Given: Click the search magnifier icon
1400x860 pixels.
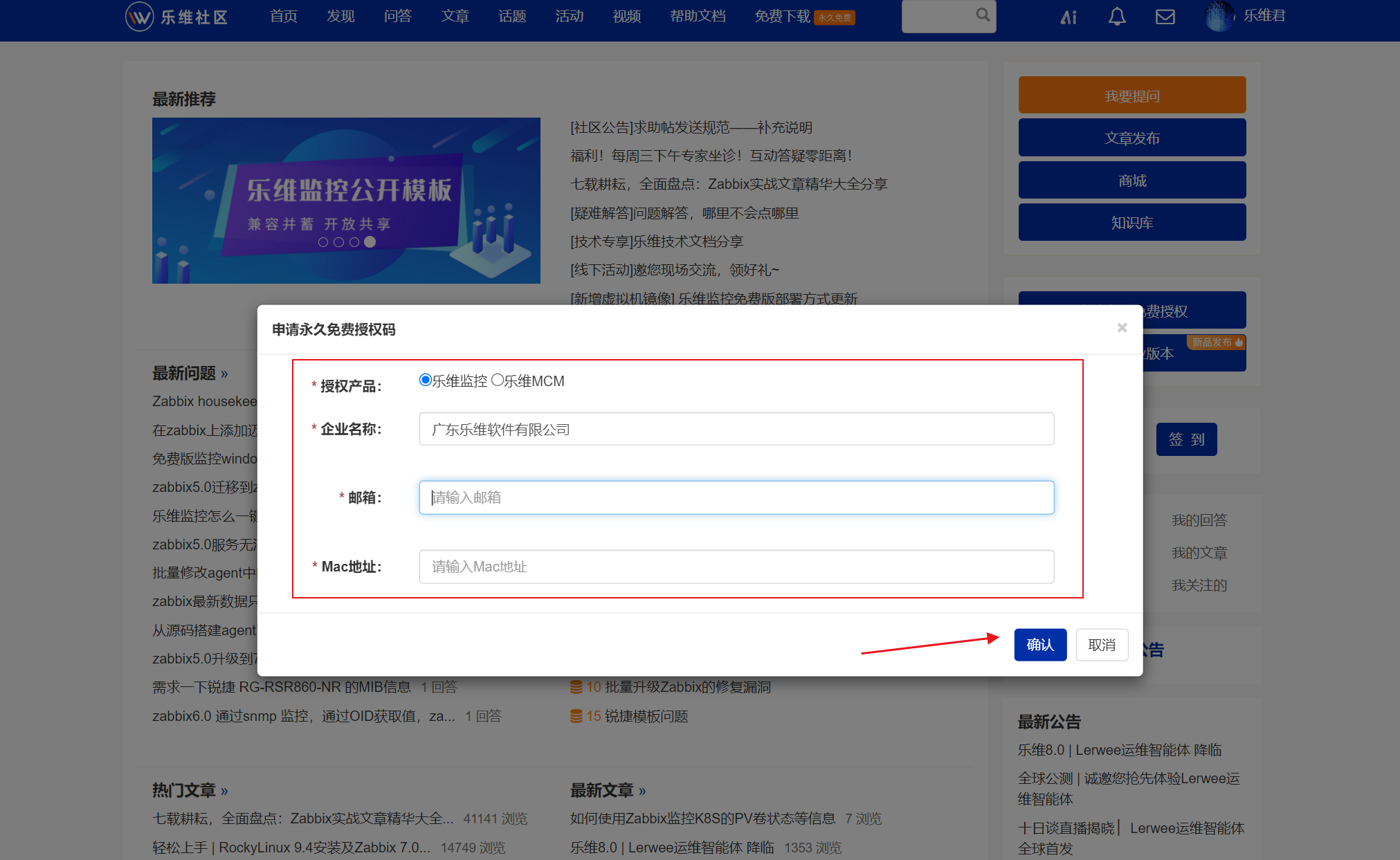Looking at the screenshot, I should (x=983, y=15).
